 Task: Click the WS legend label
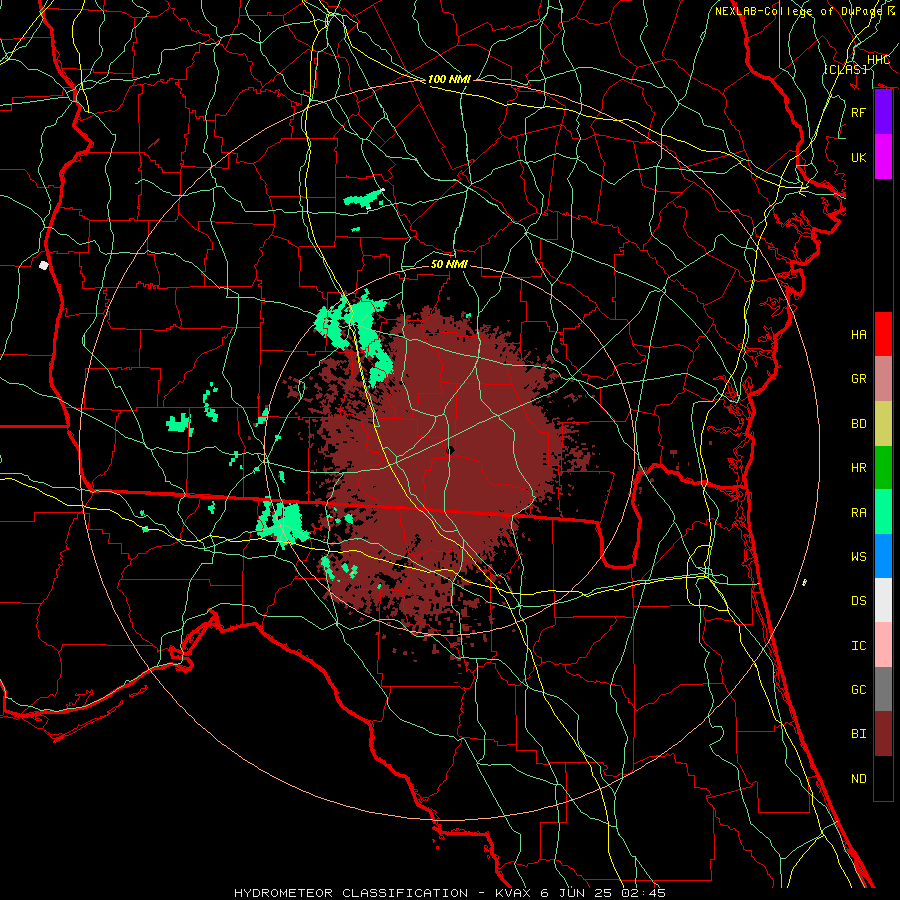pyautogui.click(x=859, y=556)
